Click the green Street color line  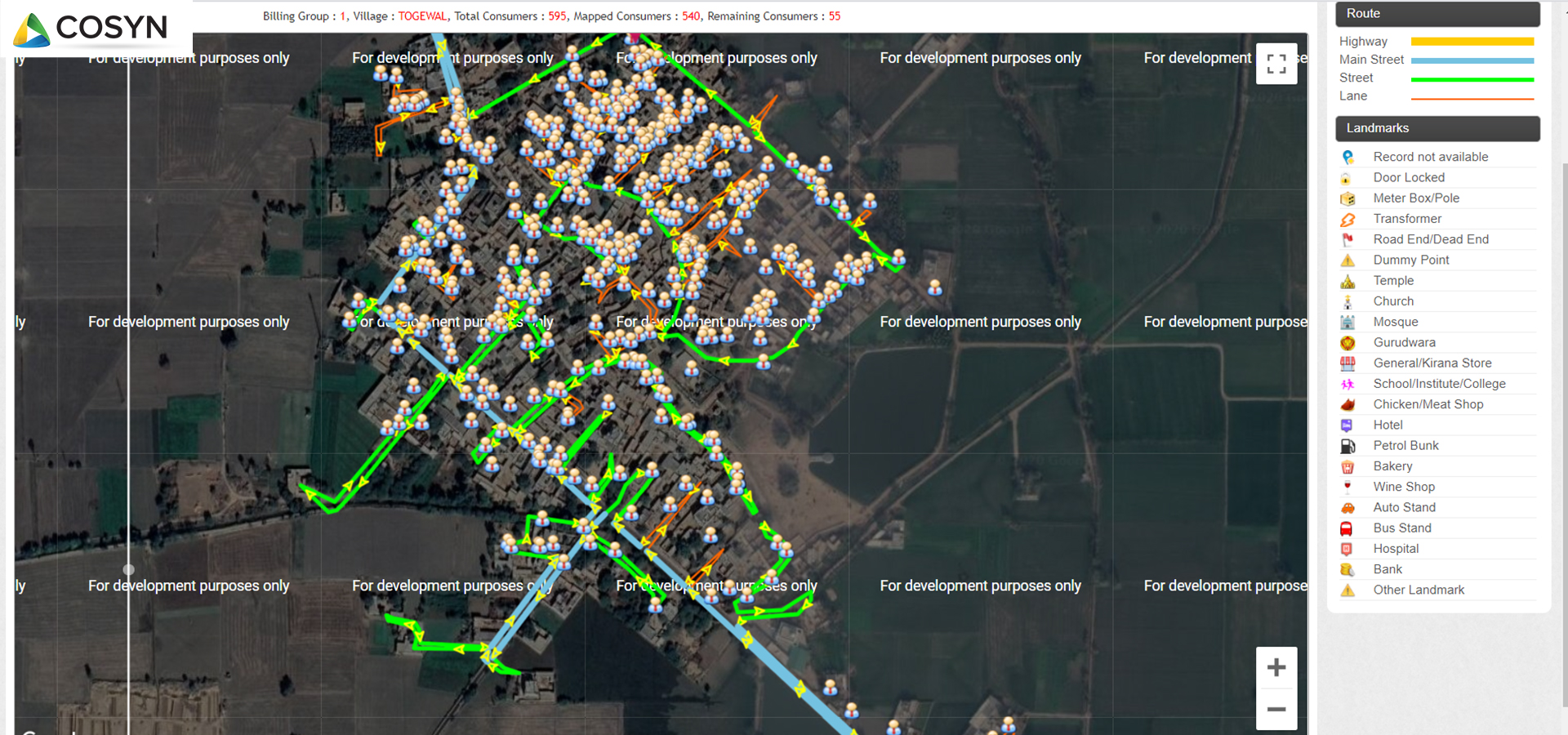(x=1472, y=79)
